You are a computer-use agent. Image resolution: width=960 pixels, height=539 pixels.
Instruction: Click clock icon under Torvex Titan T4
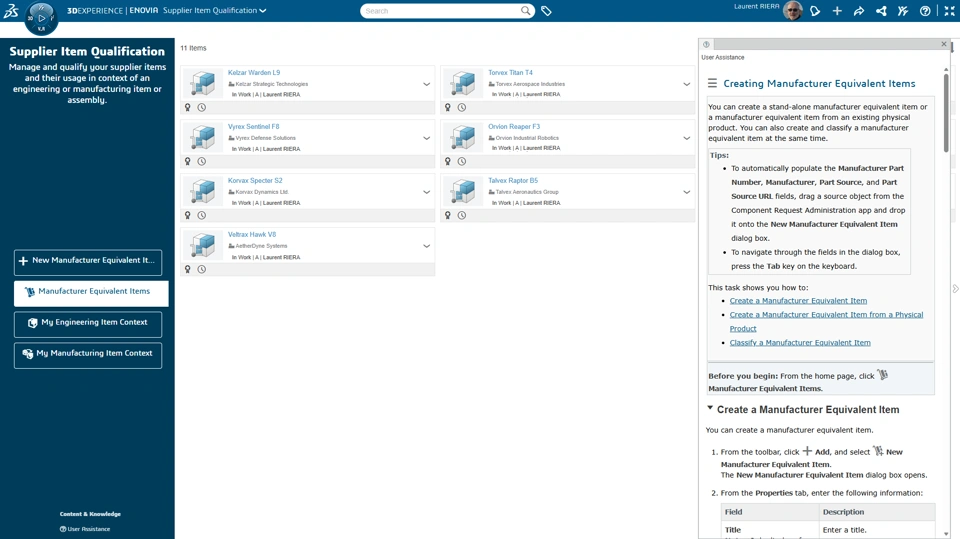click(462, 107)
